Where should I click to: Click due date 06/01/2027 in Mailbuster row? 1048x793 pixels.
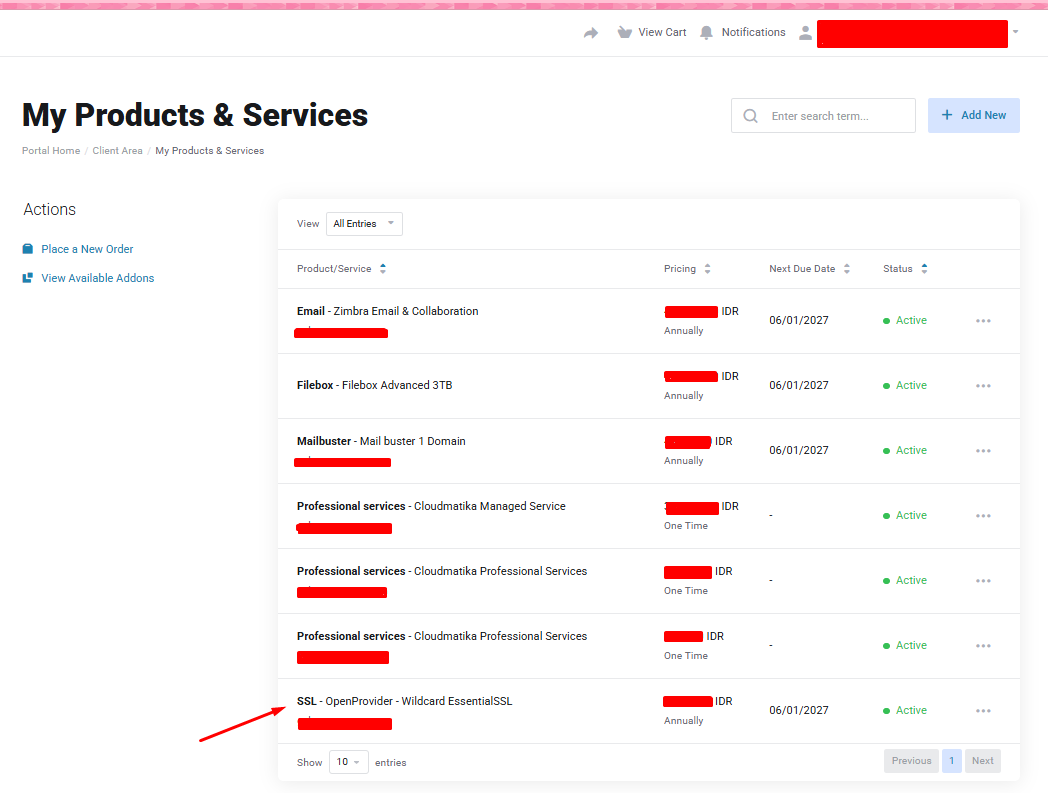799,450
